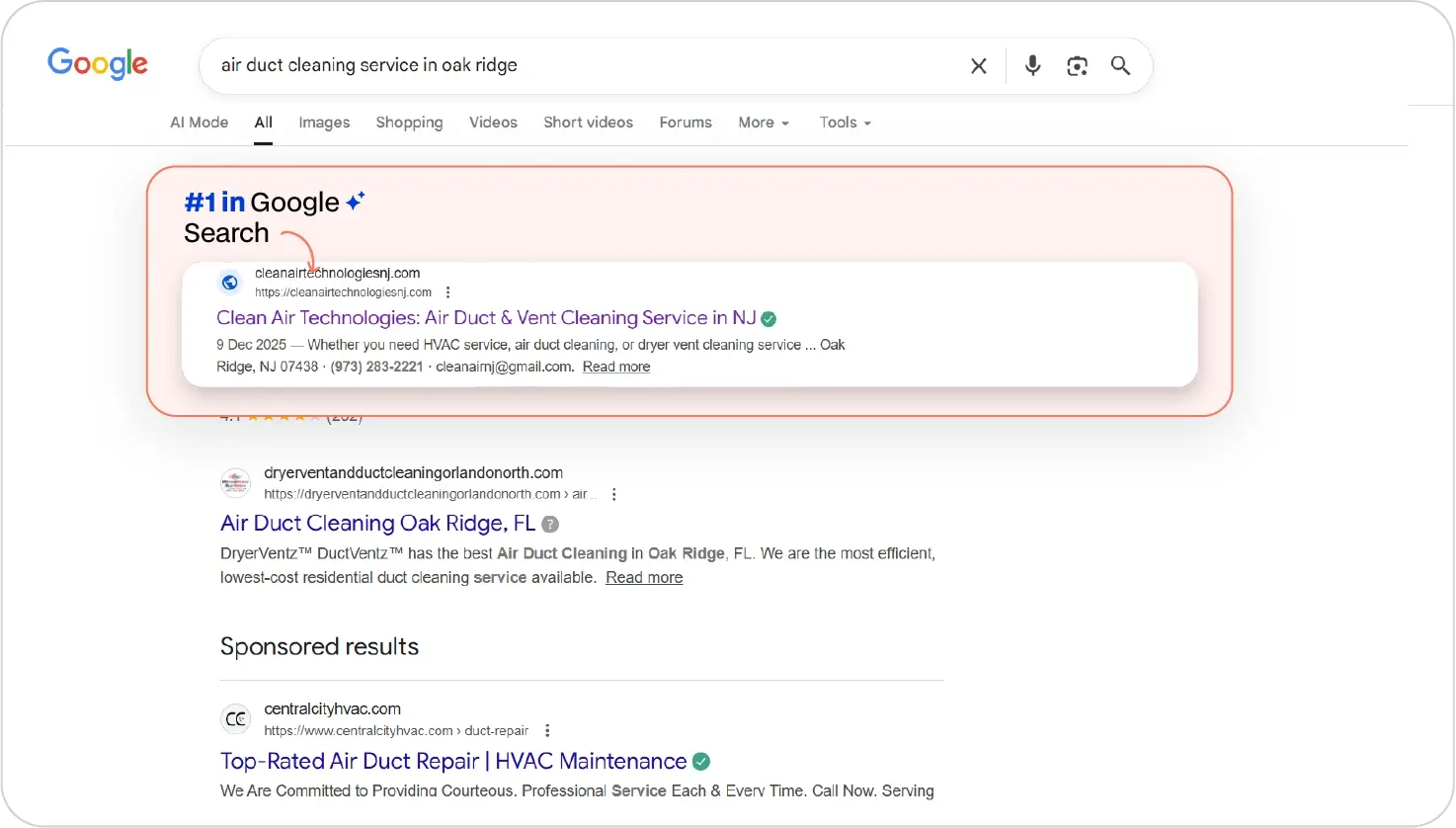Click three-dot menu beside dryerventandductcleaningorlandonorth URL
Screen dimensions: 1456x828
[614, 494]
